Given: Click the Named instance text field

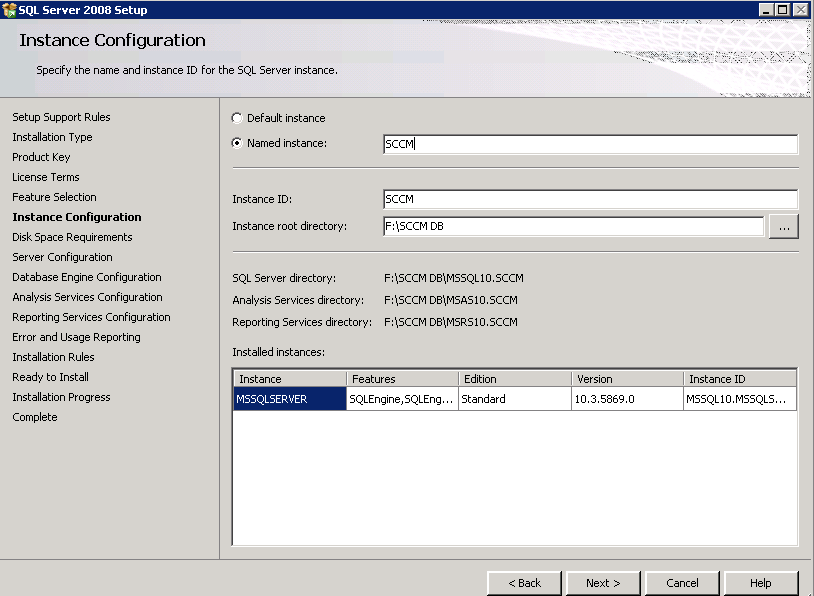Looking at the screenshot, I should pyautogui.click(x=590, y=144).
